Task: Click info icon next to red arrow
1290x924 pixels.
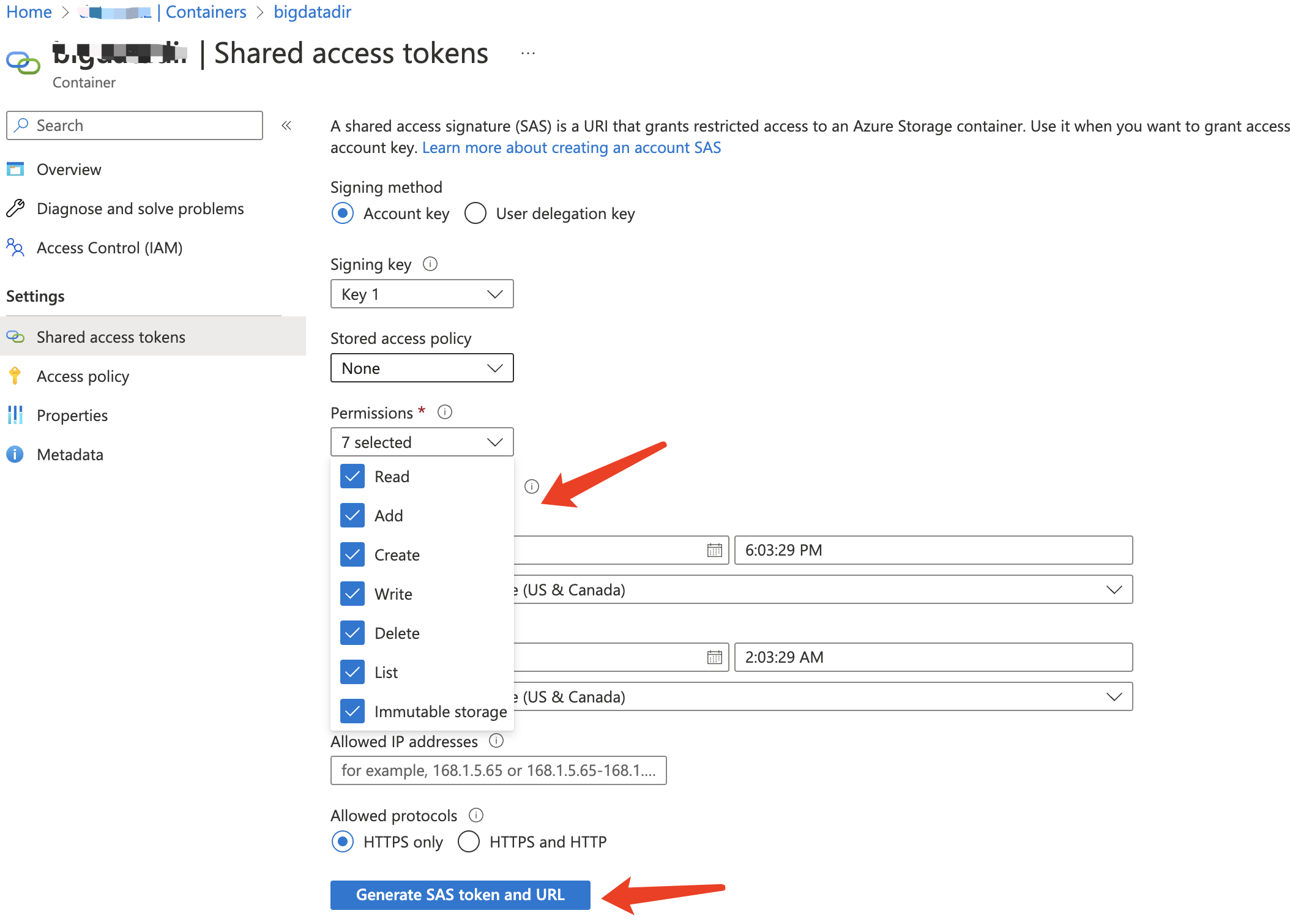Action: click(x=532, y=486)
